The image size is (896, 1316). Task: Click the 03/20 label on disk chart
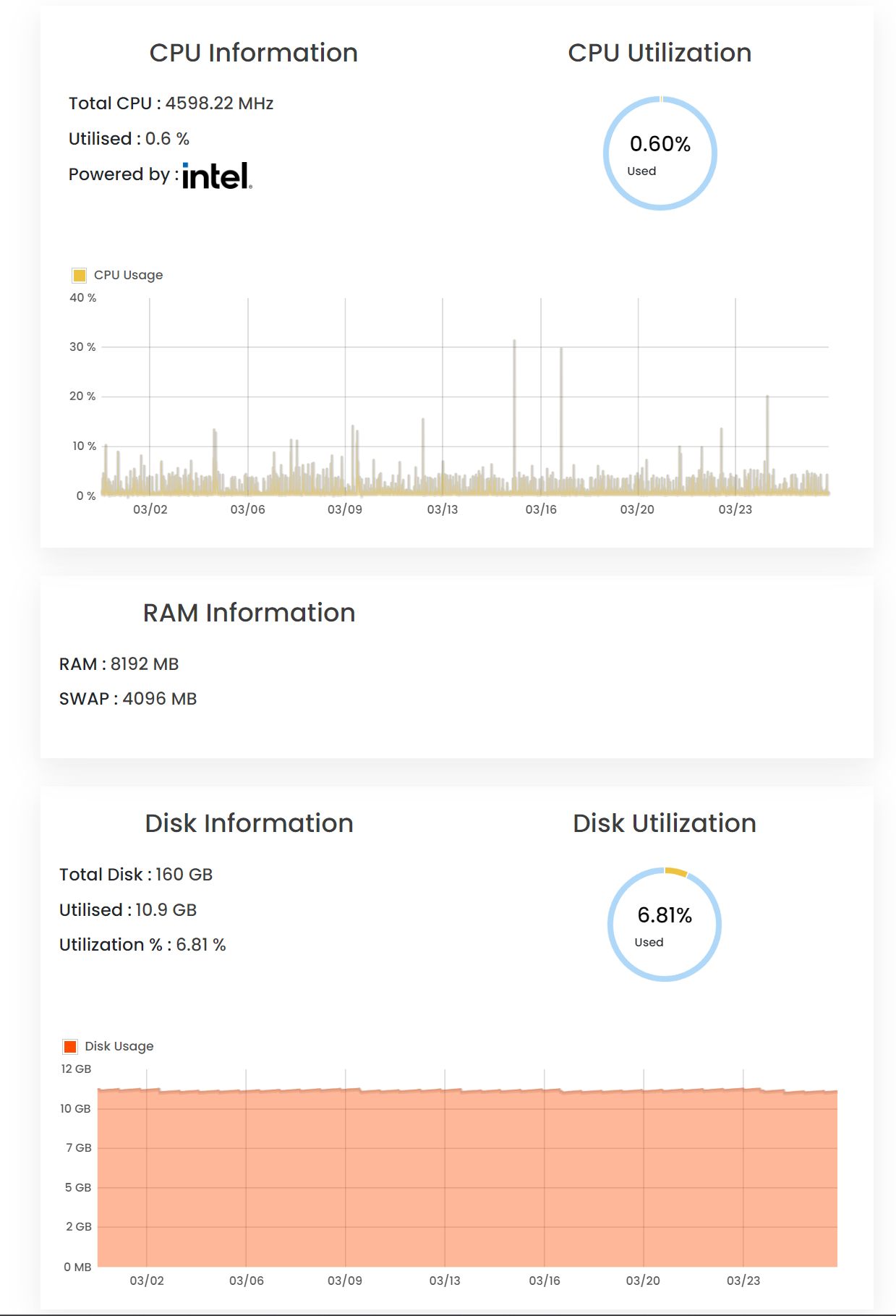(643, 1281)
